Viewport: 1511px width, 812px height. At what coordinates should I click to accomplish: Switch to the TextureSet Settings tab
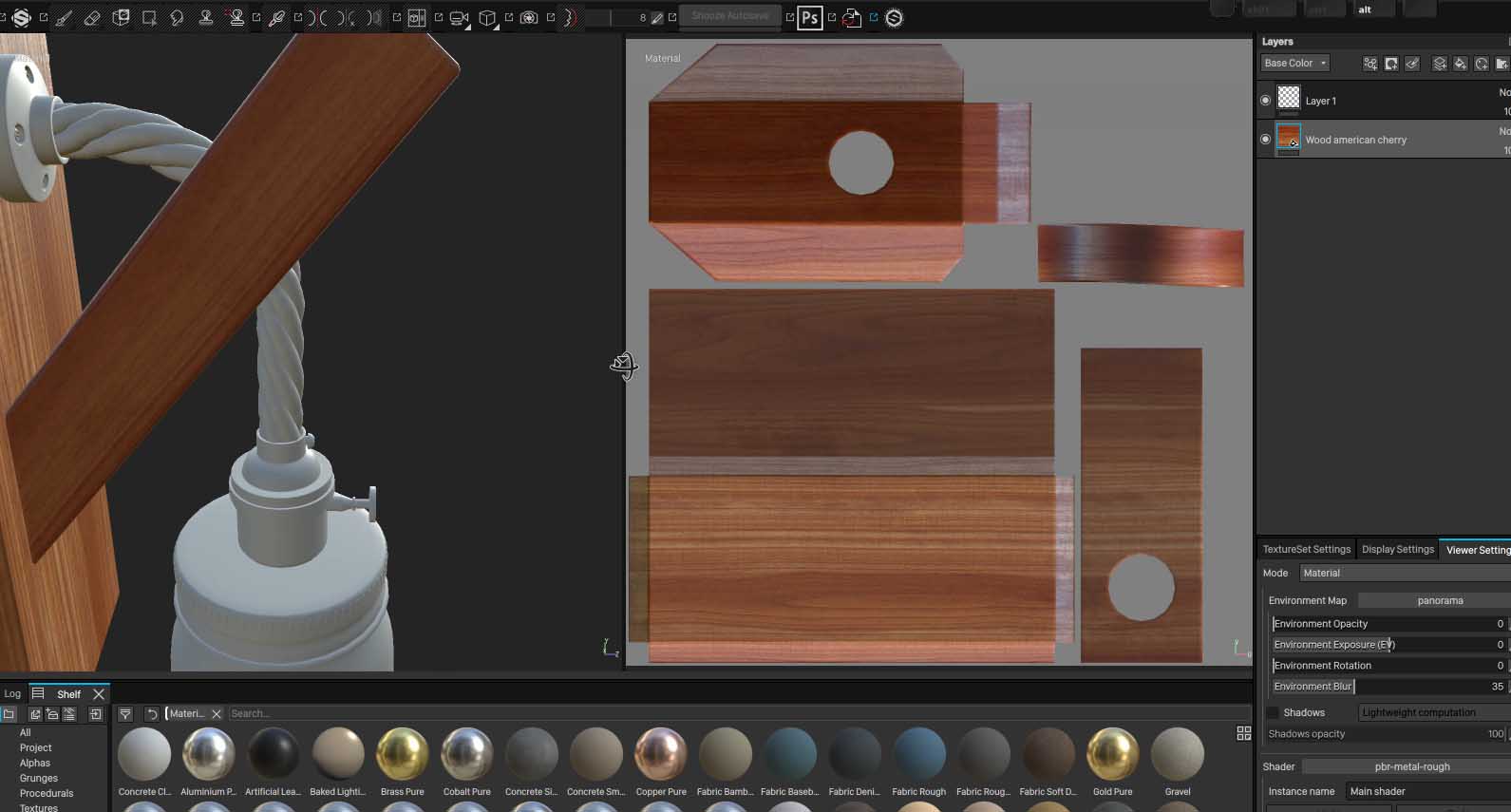[x=1306, y=549]
